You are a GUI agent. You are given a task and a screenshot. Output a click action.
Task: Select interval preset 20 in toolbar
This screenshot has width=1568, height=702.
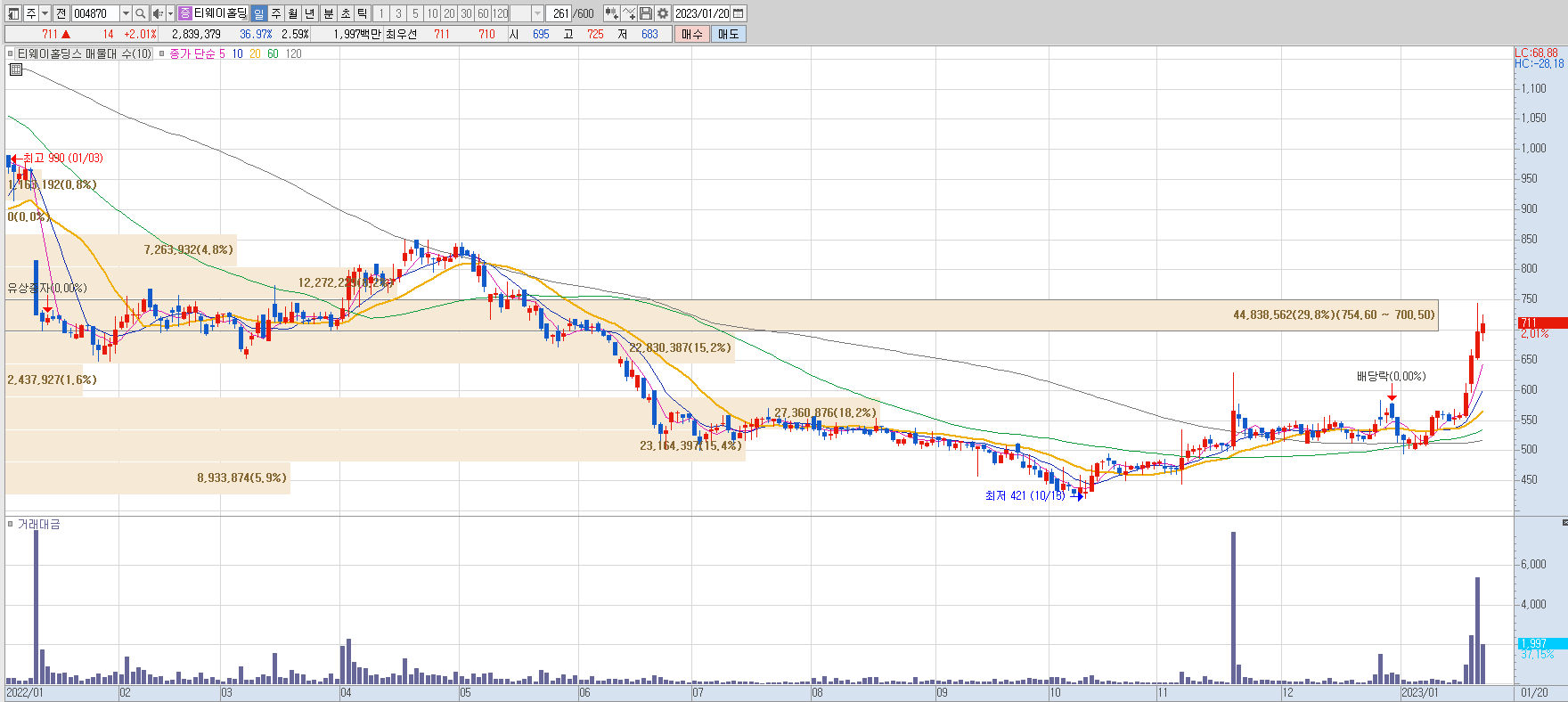[449, 13]
